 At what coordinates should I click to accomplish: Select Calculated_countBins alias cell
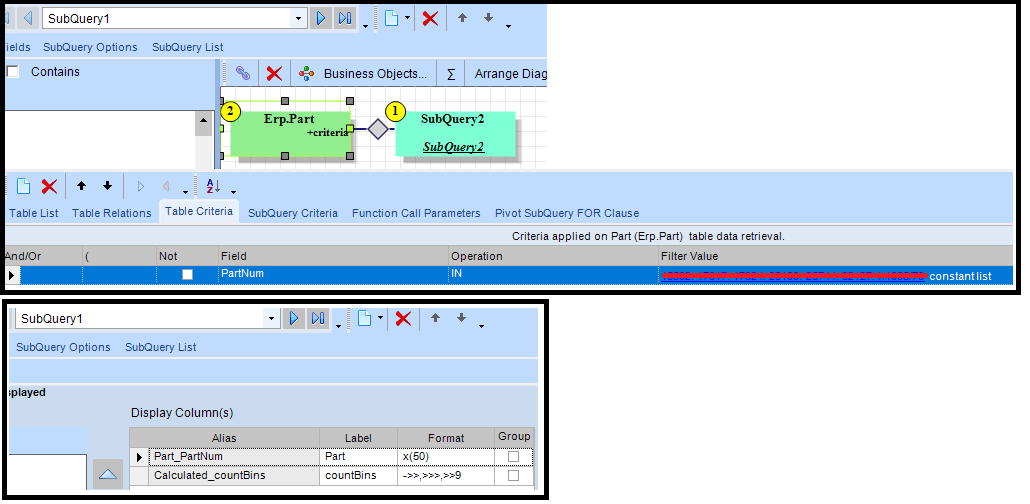click(x=234, y=475)
